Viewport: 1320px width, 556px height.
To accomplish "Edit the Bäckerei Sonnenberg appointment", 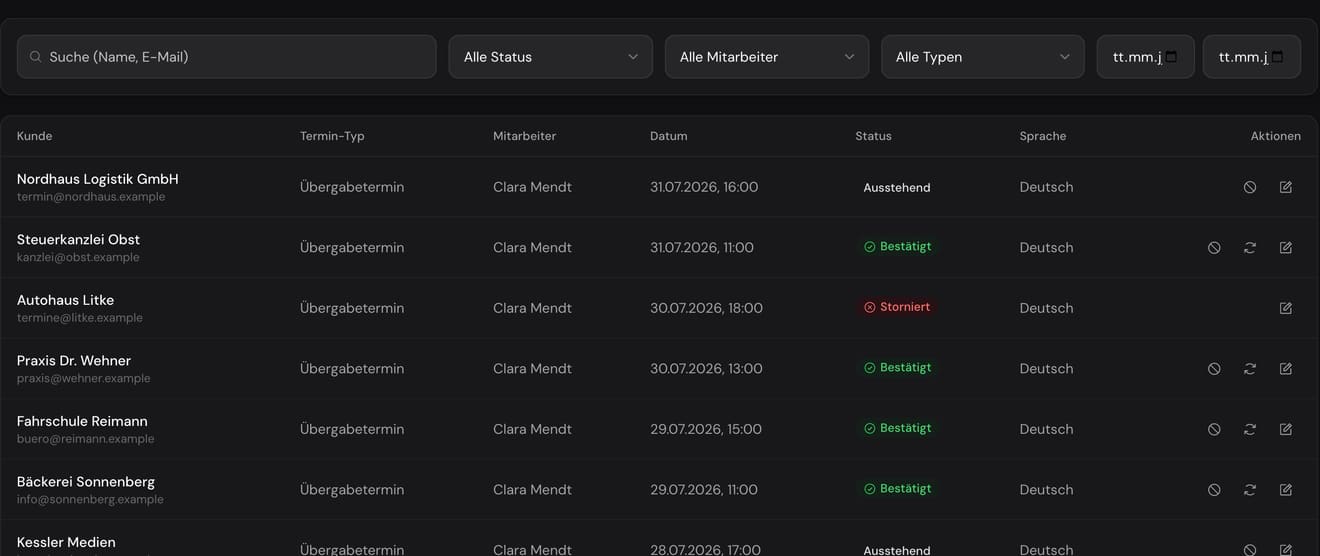I will click(x=1286, y=489).
